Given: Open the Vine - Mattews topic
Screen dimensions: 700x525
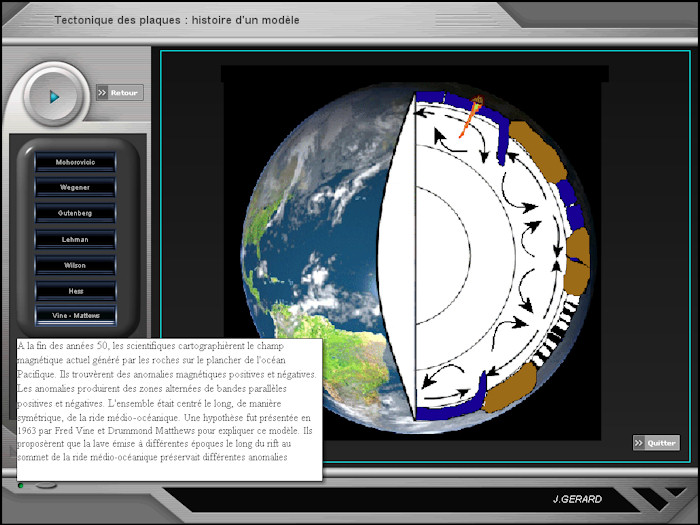Looking at the screenshot, I should tap(75, 316).
